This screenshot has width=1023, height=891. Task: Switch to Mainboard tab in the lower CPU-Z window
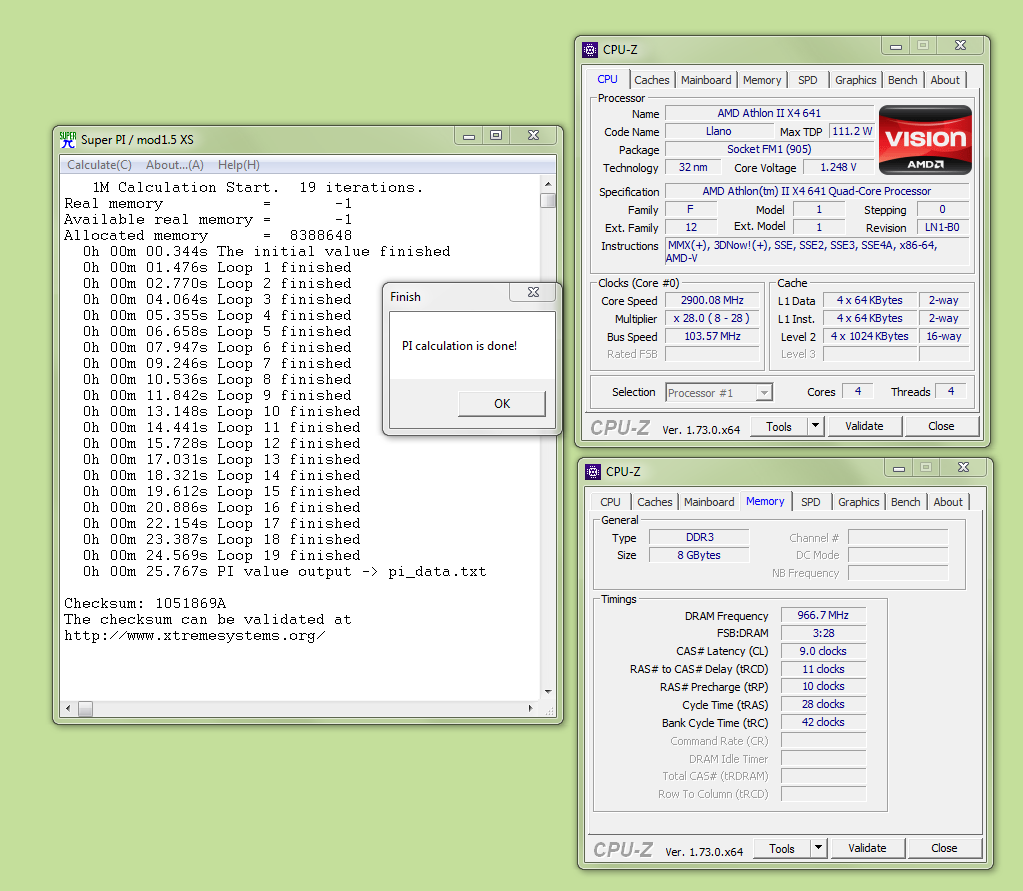click(709, 502)
